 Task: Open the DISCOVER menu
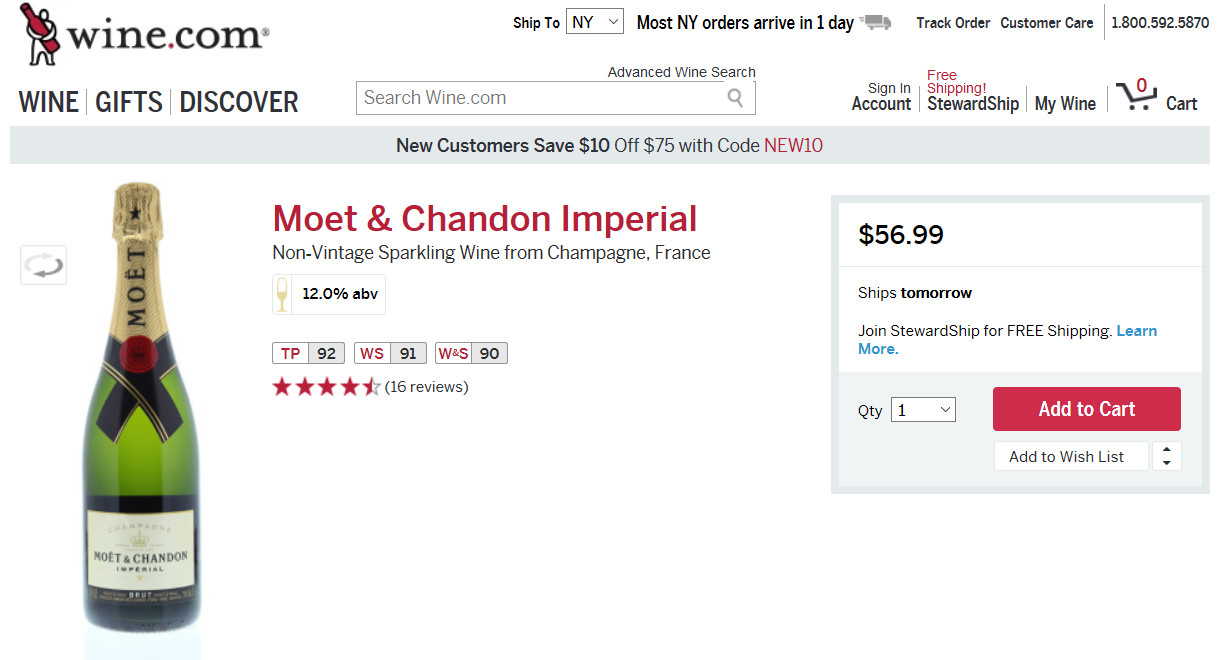[x=239, y=102]
